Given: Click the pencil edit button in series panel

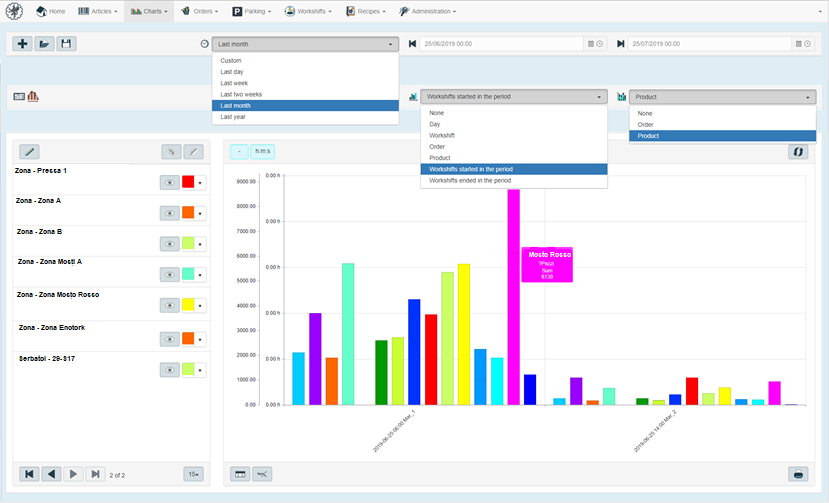Looking at the screenshot, I should pos(30,152).
